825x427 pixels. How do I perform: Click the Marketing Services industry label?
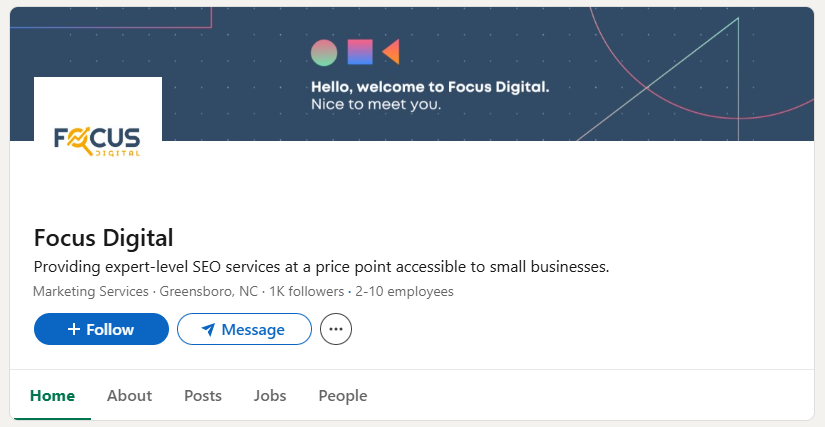pos(91,292)
